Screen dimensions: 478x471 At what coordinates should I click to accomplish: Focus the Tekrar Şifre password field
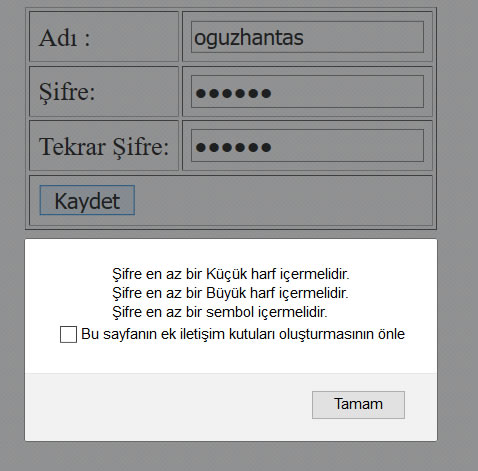pos(307,146)
